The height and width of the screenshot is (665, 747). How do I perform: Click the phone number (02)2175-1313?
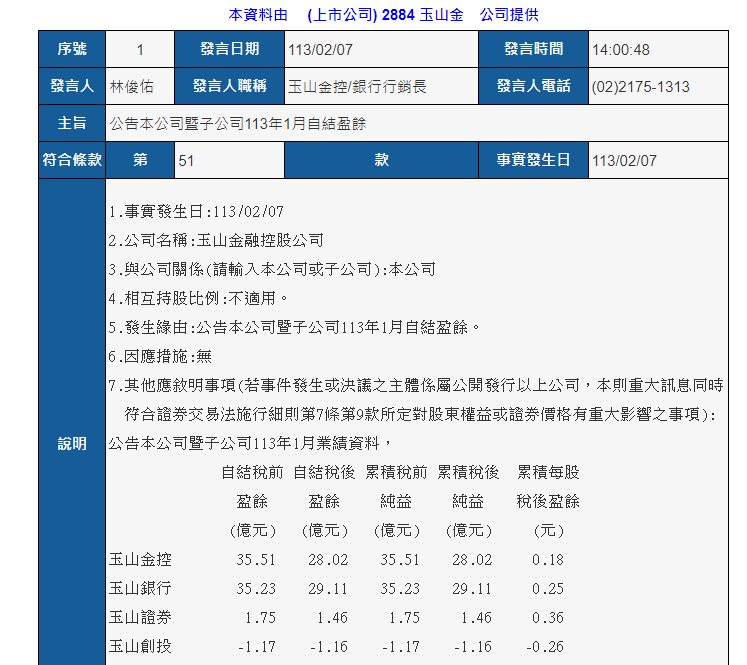pyautogui.click(x=640, y=87)
